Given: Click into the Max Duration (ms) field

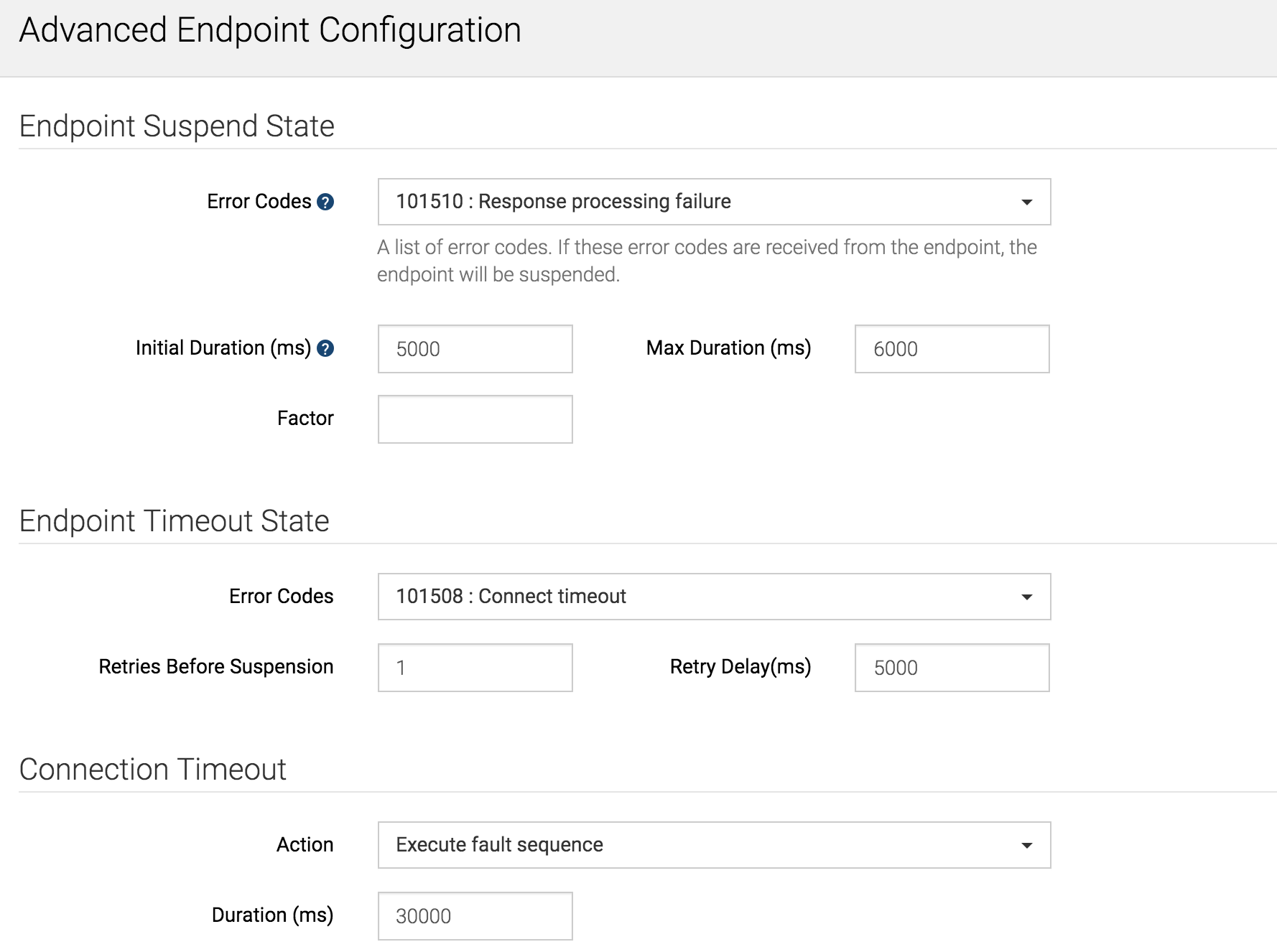Looking at the screenshot, I should coord(952,349).
